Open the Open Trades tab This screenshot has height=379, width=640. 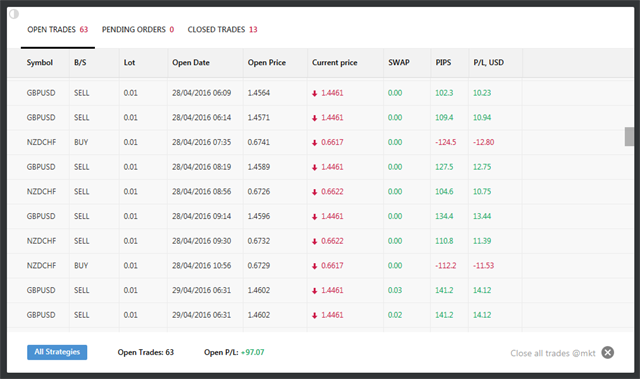pyautogui.click(x=58, y=29)
